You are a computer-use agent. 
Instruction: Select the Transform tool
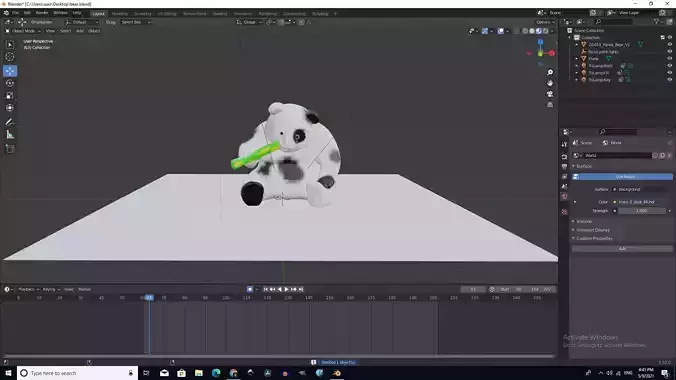10,108
